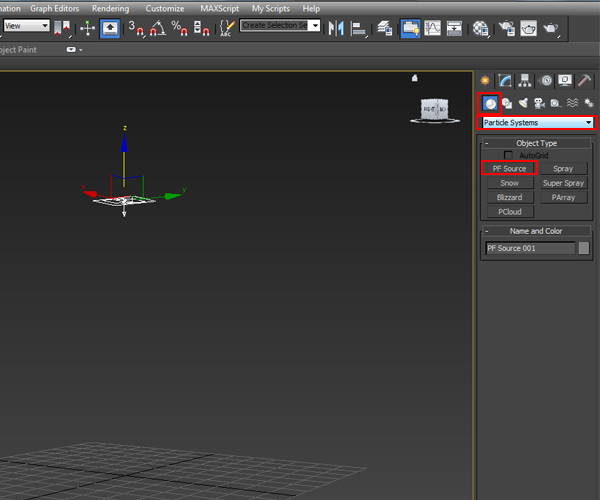600x500 pixels.
Task: Switch to the Modify command panel tab
Action: pyautogui.click(x=505, y=81)
